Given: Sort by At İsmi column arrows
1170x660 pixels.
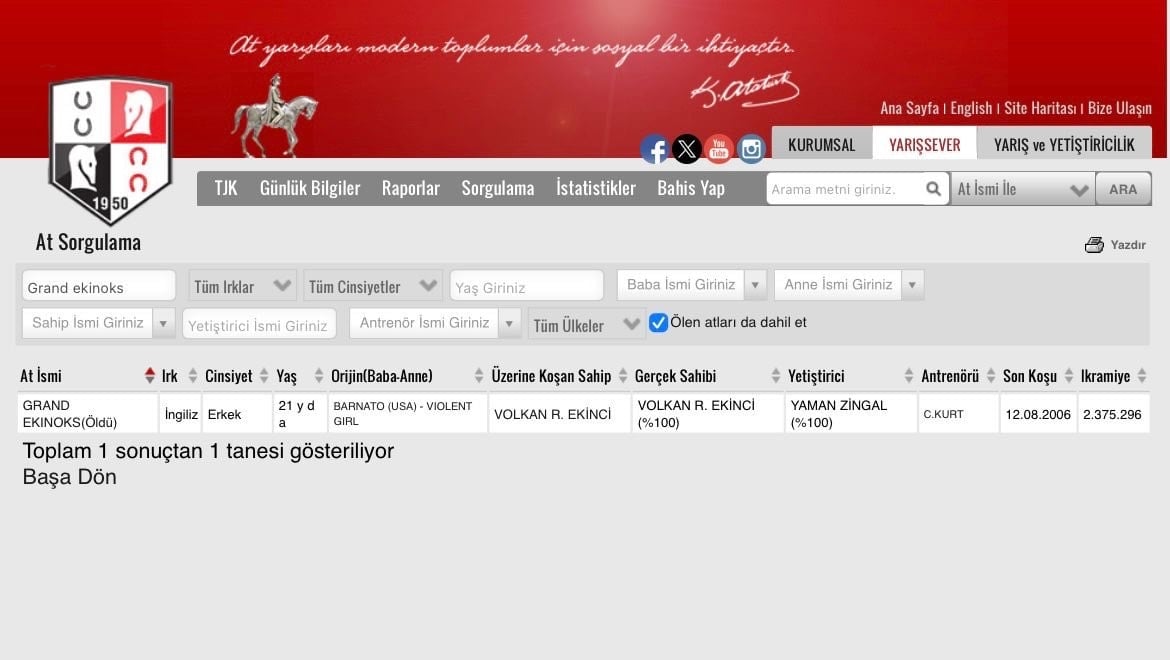Looking at the screenshot, I should click(150, 376).
